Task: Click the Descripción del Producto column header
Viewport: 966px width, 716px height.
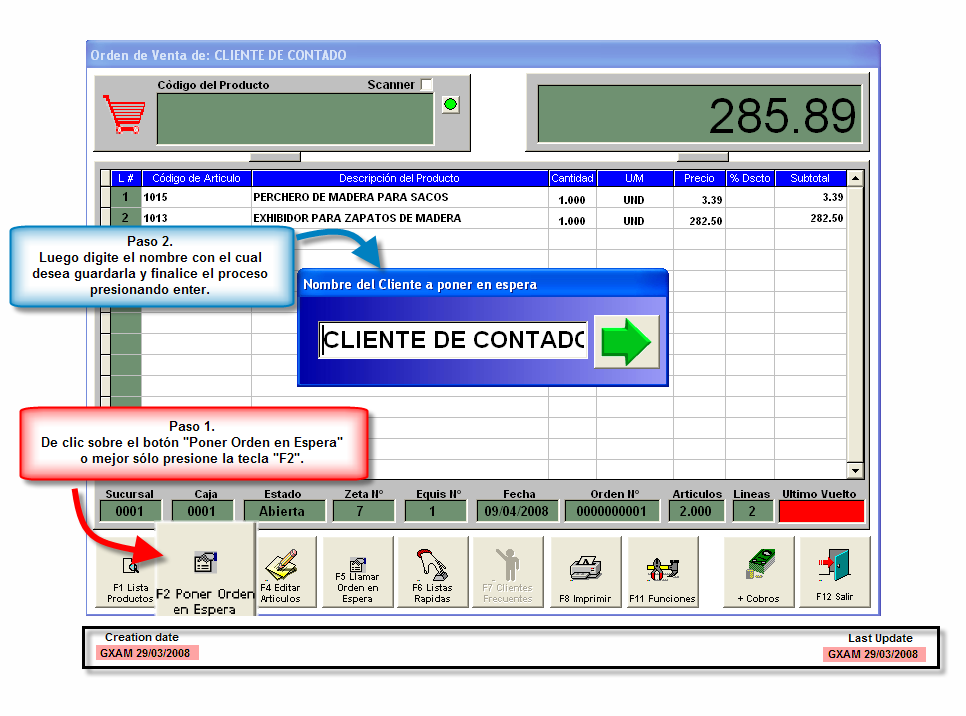Action: point(399,178)
